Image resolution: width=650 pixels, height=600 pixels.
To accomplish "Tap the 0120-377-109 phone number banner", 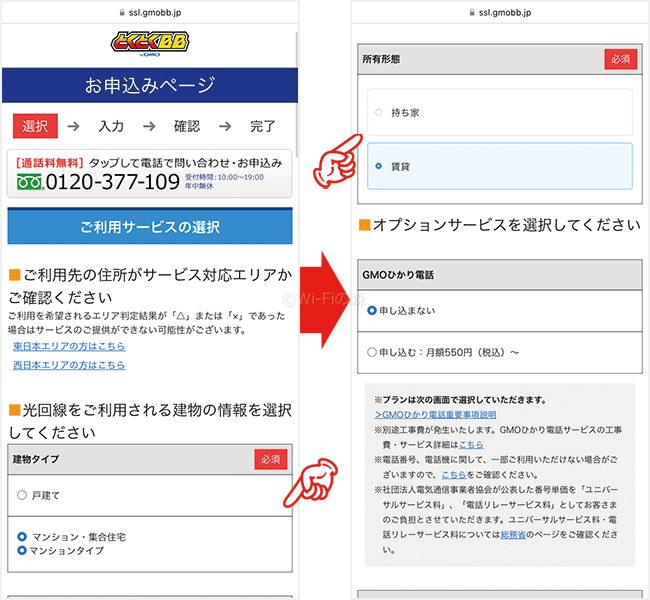I will pyautogui.click(x=150, y=174).
